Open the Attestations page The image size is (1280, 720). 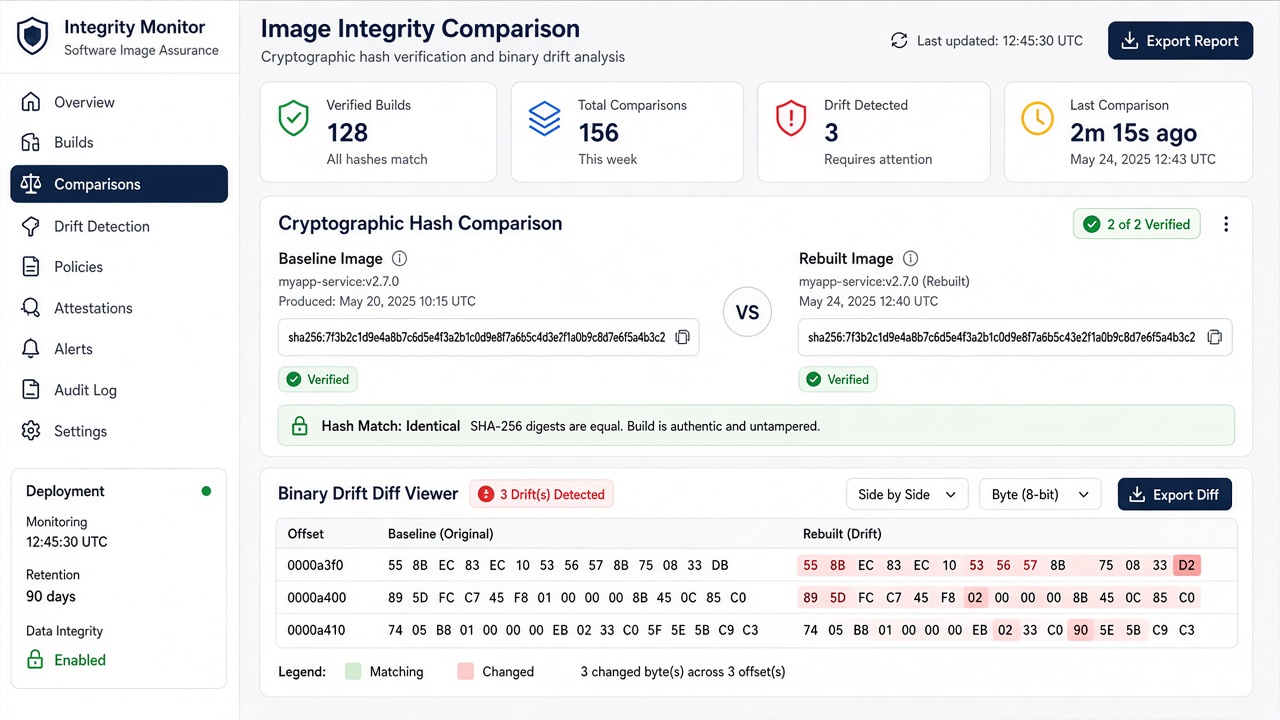119,308
